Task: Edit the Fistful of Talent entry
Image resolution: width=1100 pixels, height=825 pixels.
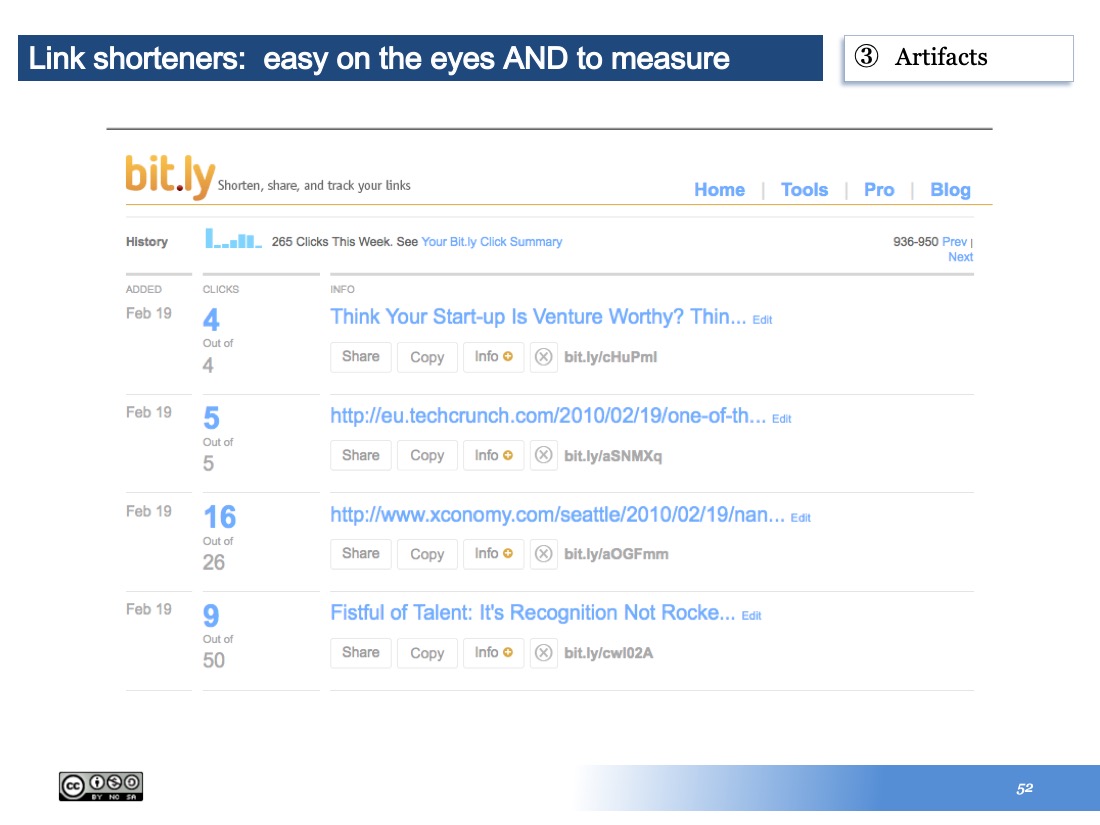Action: [751, 616]
